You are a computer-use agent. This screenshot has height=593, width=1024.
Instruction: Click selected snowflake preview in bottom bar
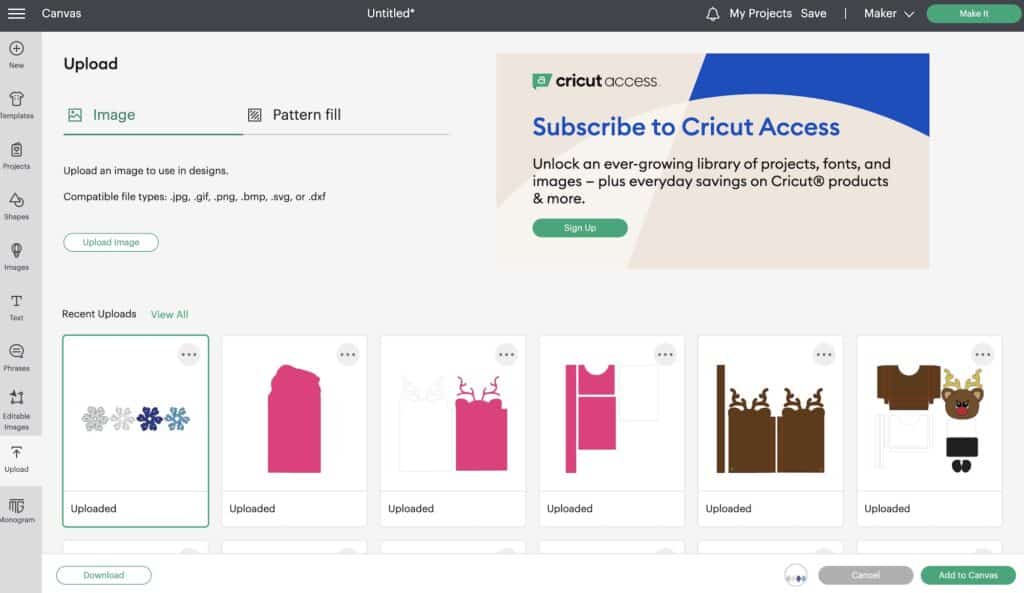coord(795,575)
